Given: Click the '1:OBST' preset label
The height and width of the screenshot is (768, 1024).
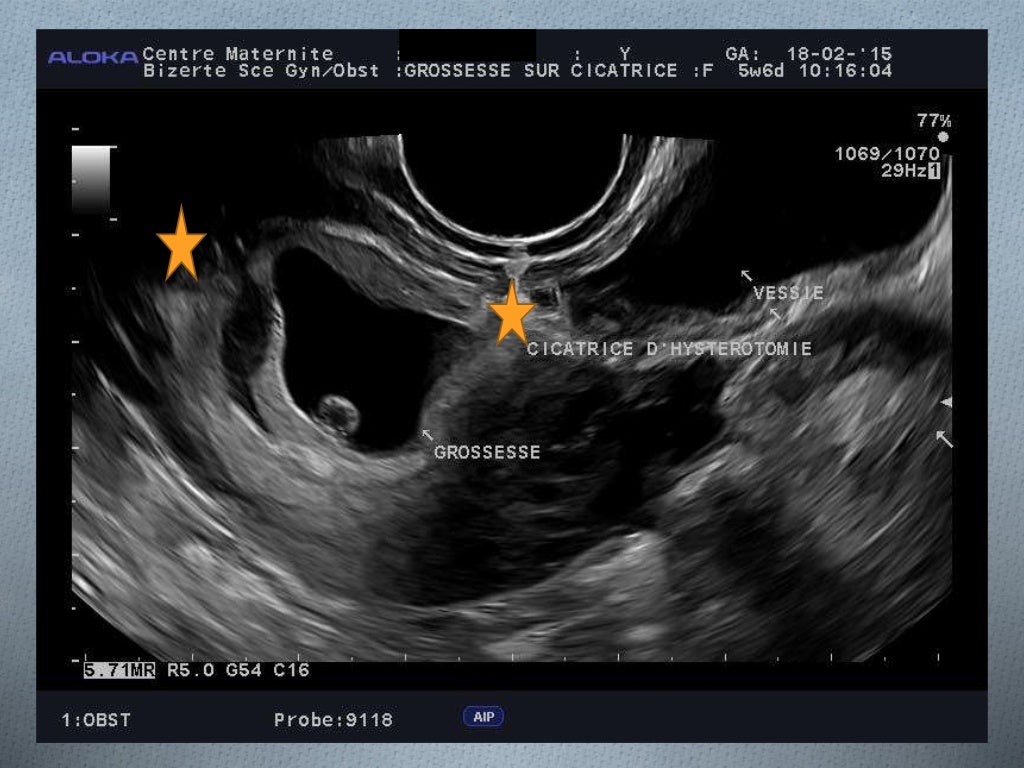Looking at the screenshot, I should point(96,720).
